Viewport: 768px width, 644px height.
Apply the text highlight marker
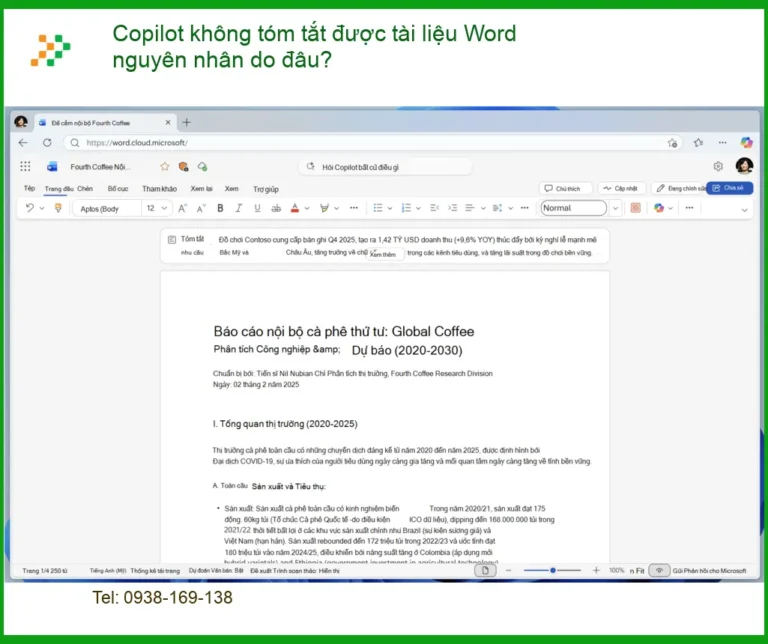pos(324,208)
